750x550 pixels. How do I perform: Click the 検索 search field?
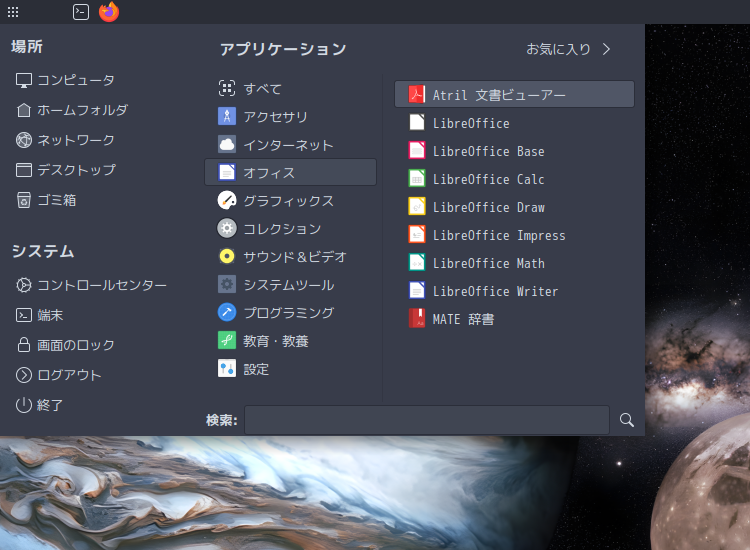pos(427,420)
